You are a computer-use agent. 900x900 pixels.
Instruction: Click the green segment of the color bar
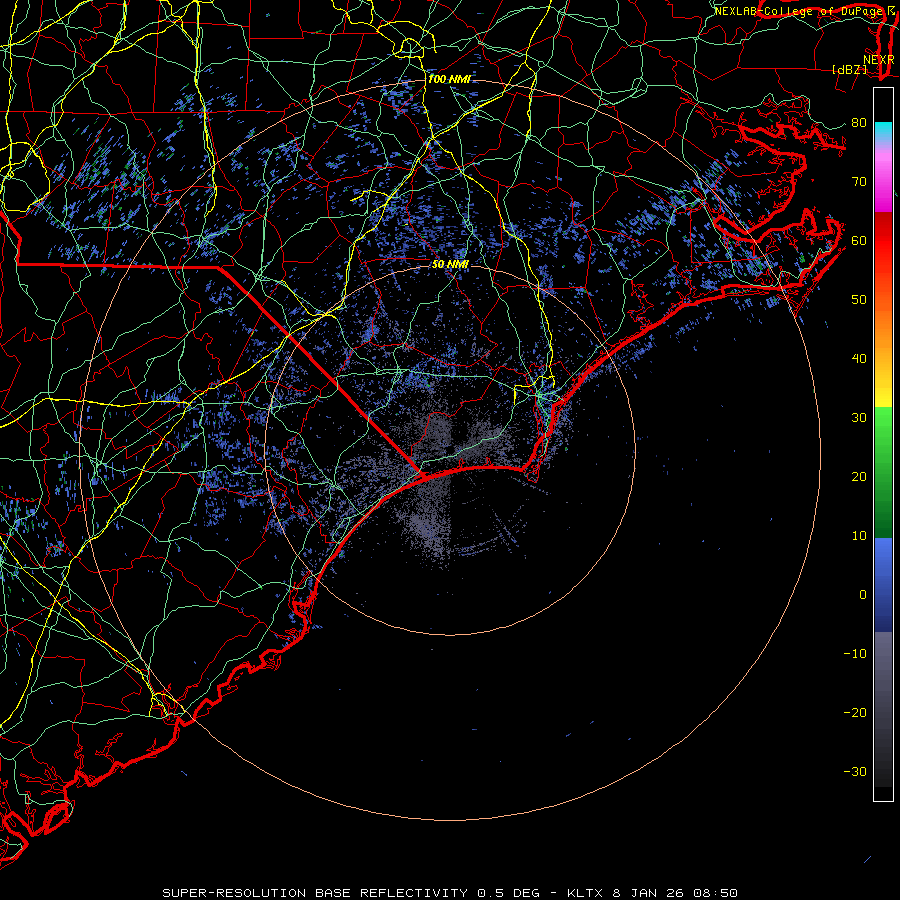pyautogui.click(x=883, y=473)
